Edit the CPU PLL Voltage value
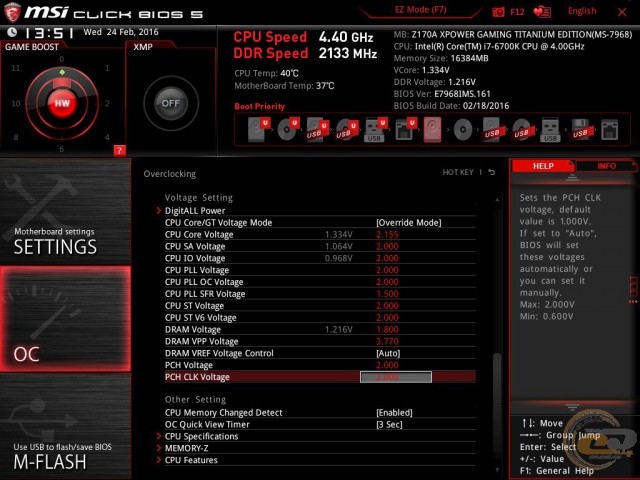The width and height of the screenshot is (640, 480). click(x=387, y=270)
